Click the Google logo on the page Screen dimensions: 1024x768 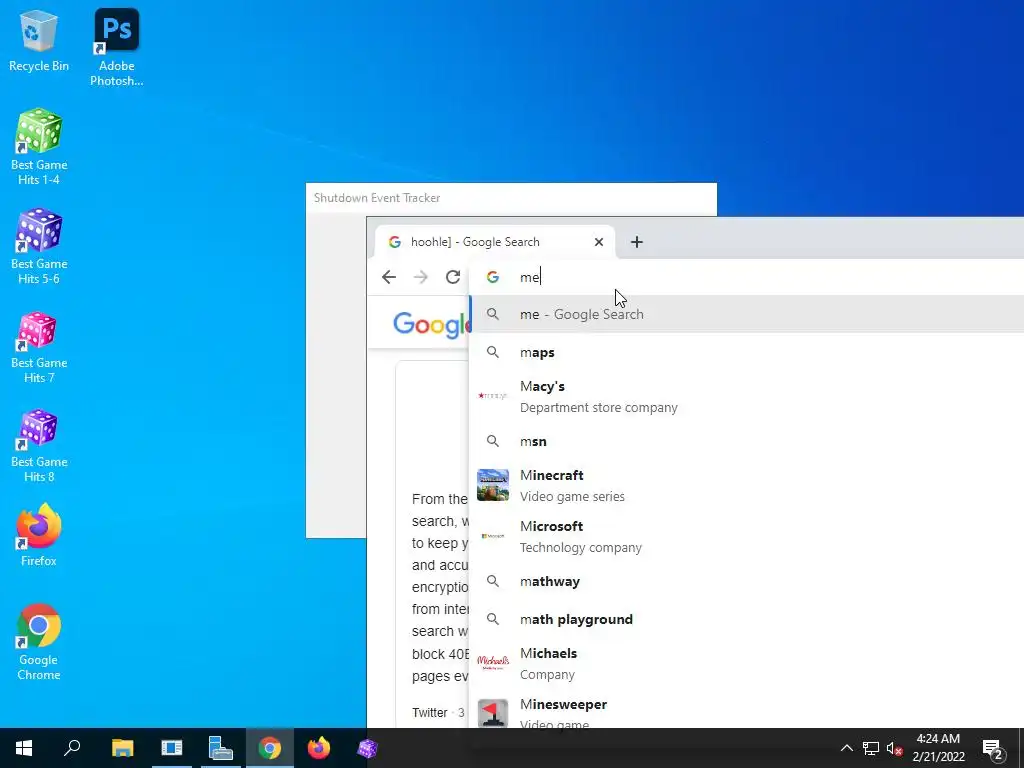click(x=432, y=324)
